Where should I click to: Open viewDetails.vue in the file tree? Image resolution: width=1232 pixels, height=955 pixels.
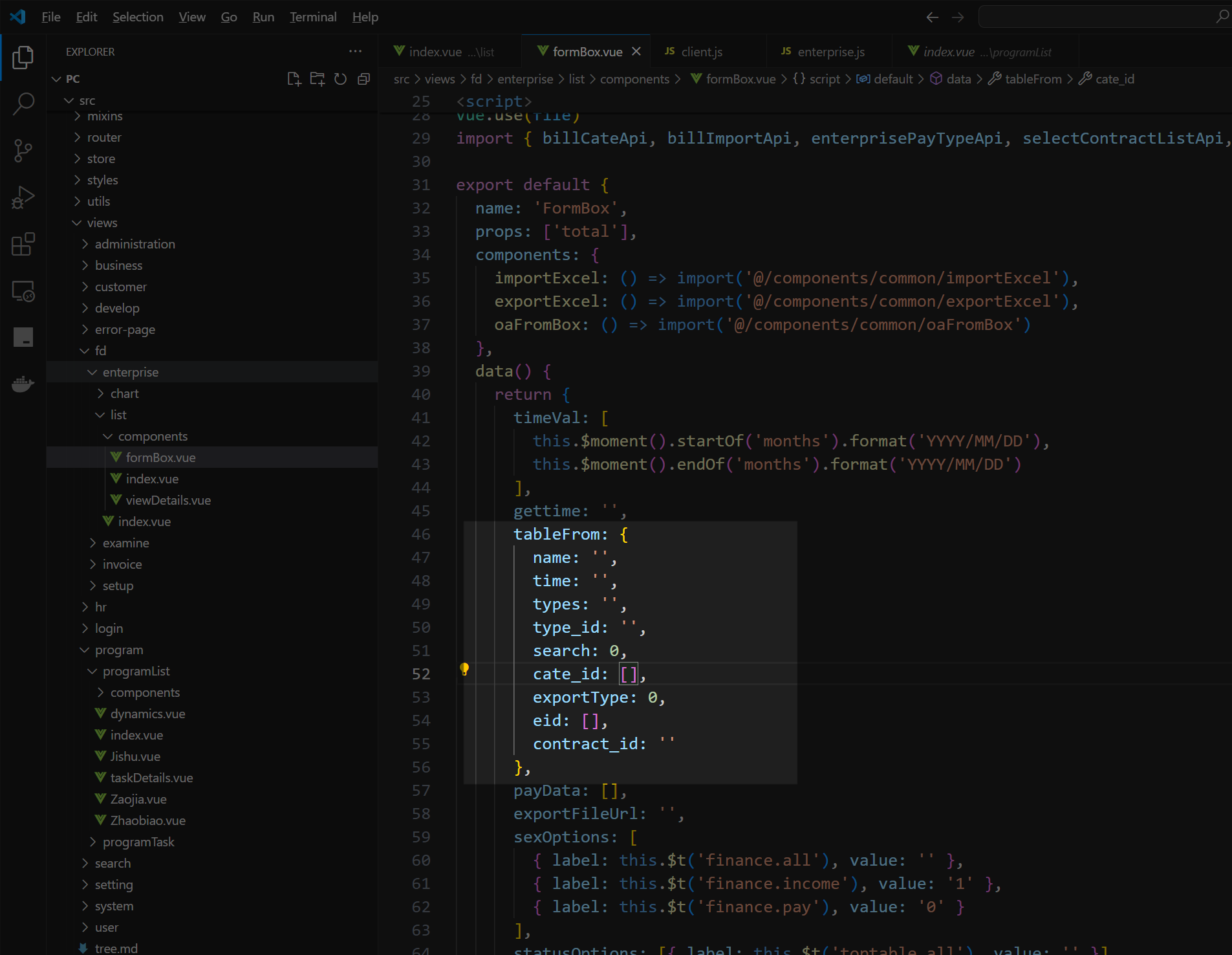[x=168, y=500]
